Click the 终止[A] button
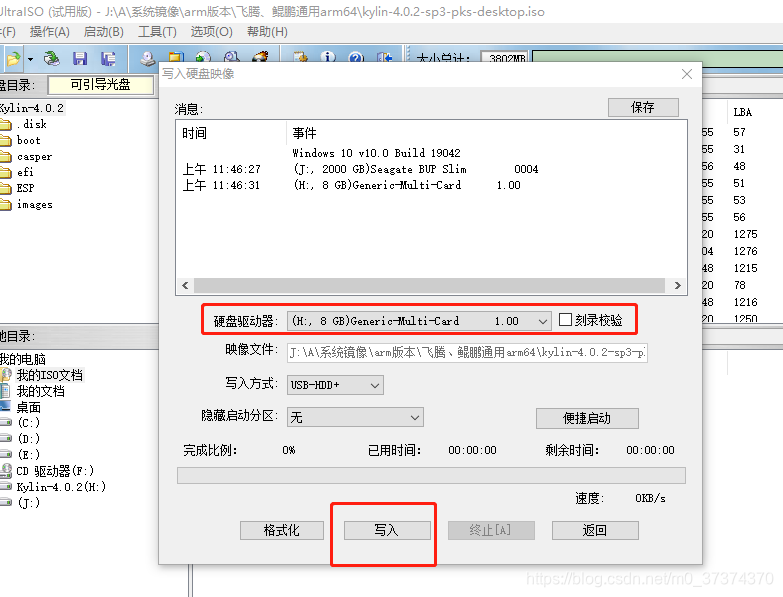The image size is (783, 597). coord(491,530)
